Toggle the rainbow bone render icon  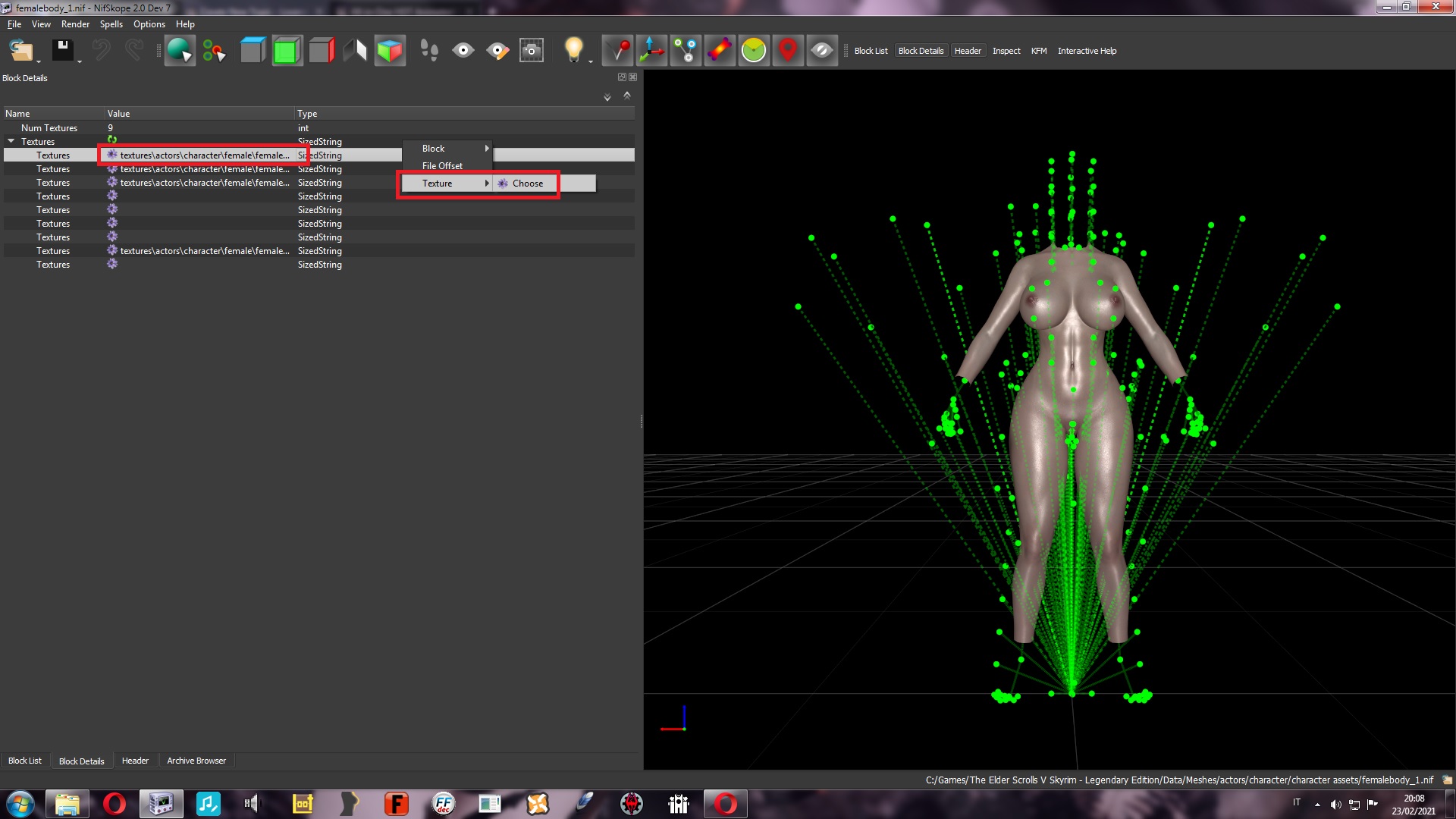click(720, 51)
